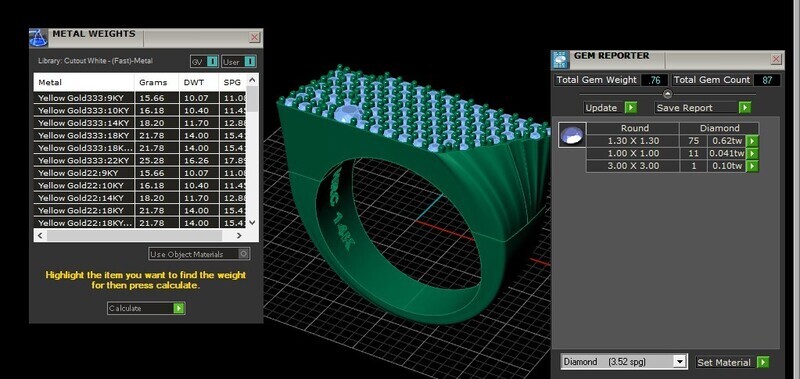Collapse the gem totals expander arrow
Screen dimensions: 800x379
[667, 94]
